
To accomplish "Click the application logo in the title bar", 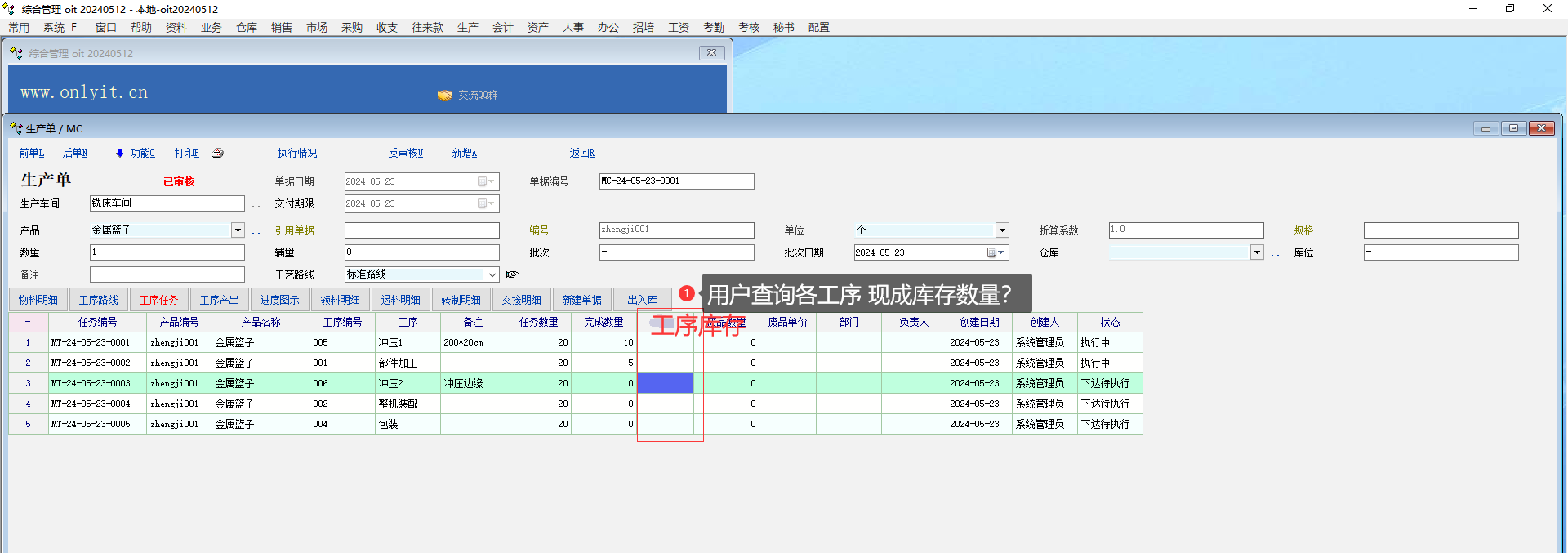I will (9, 9).
